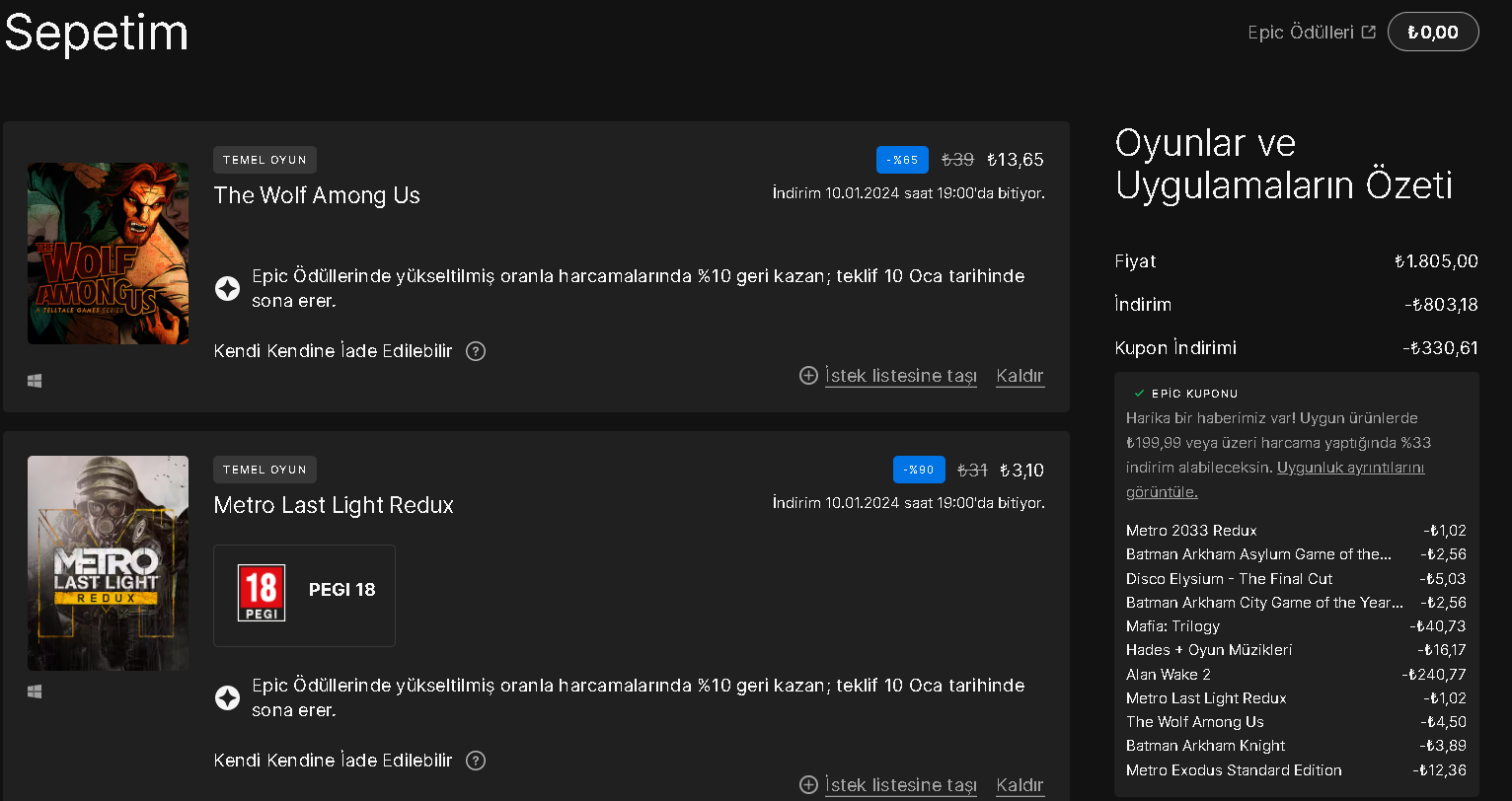Click the -%65 discount badge
The height and width of the screenshot is (801, 1512).
point(902,160)
